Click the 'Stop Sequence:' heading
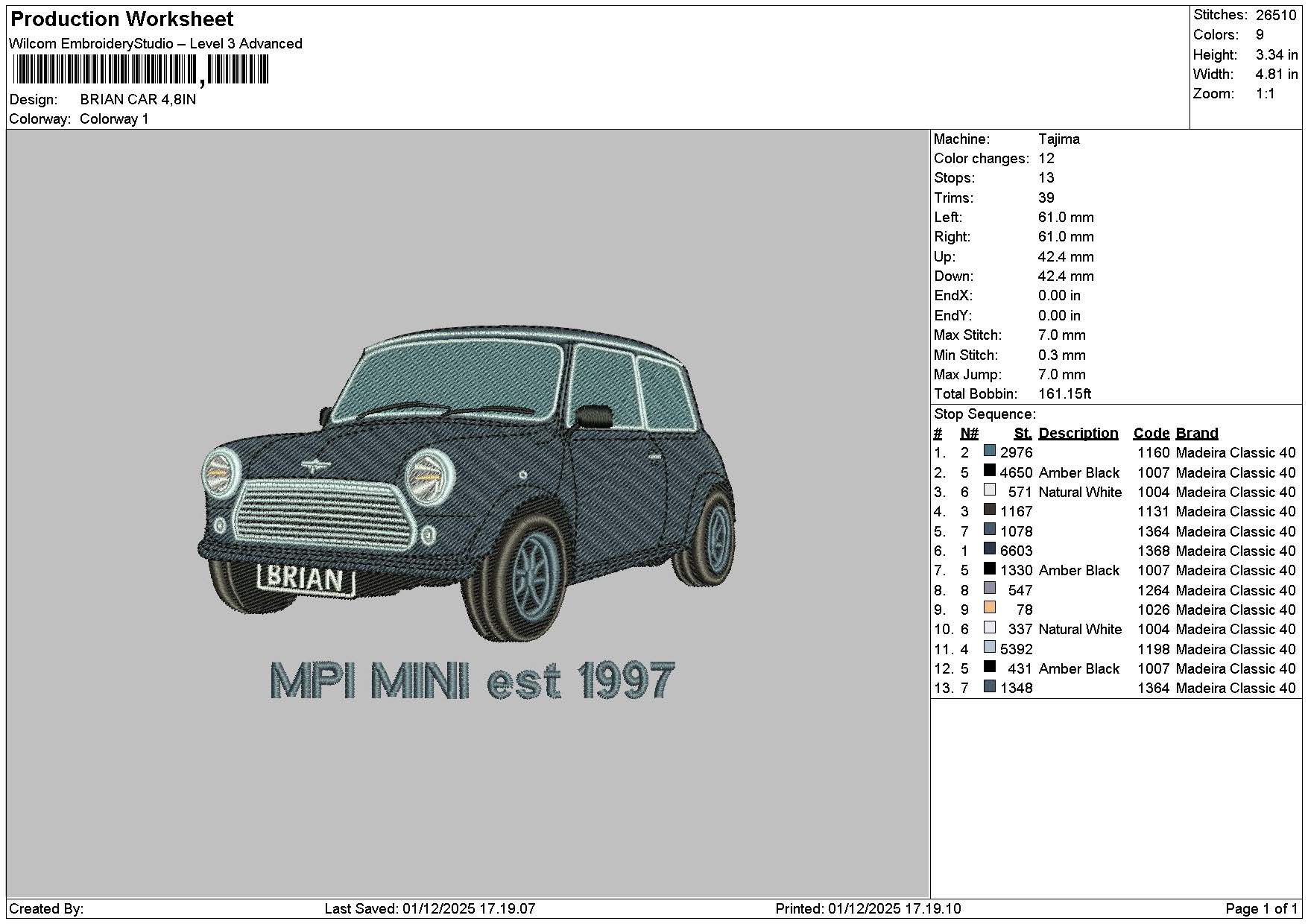 [x=985, y=414]
